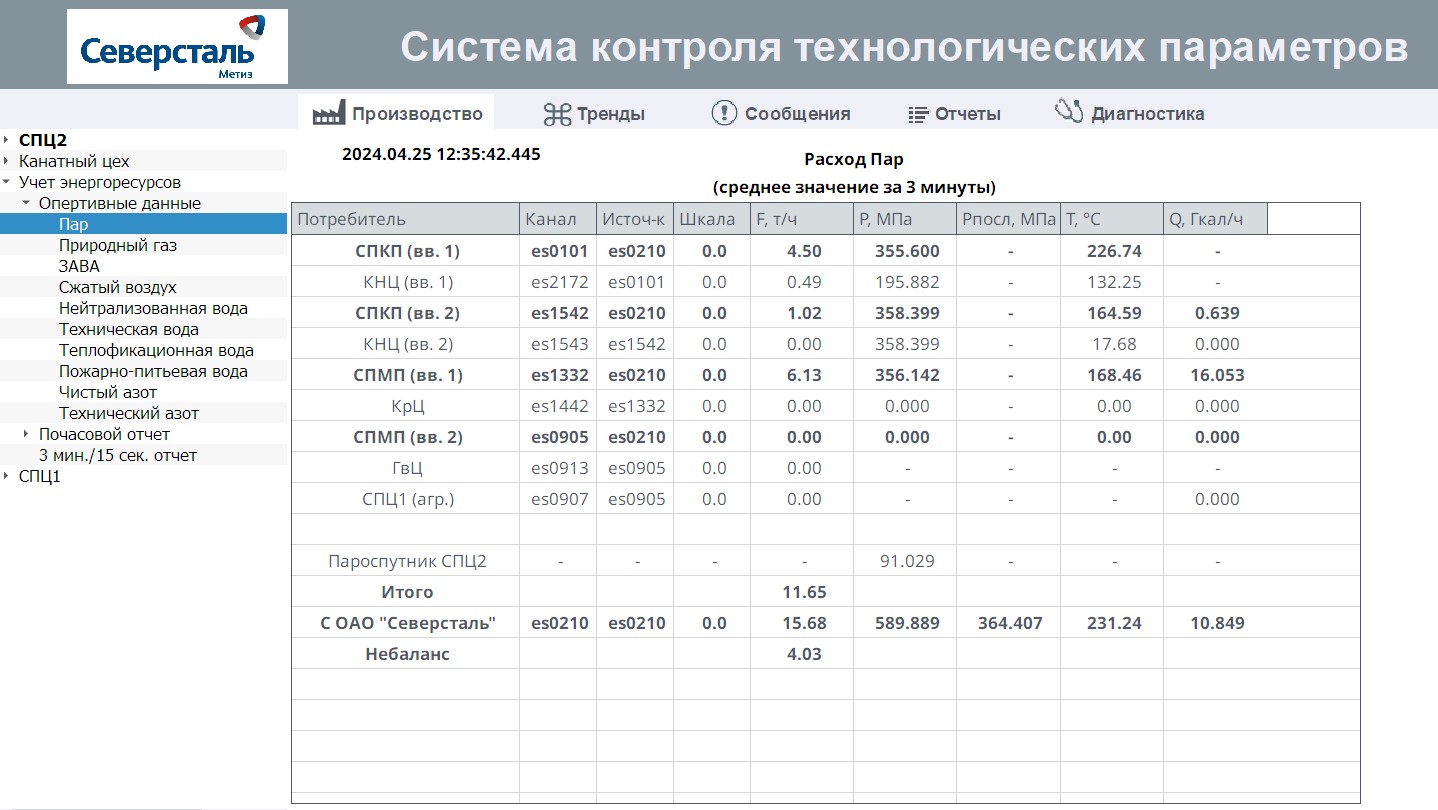The width and height of the screenshot is (1438, 810).
Task: Expand the СПЦ2 tree node arrow
Action: [6, 140]
